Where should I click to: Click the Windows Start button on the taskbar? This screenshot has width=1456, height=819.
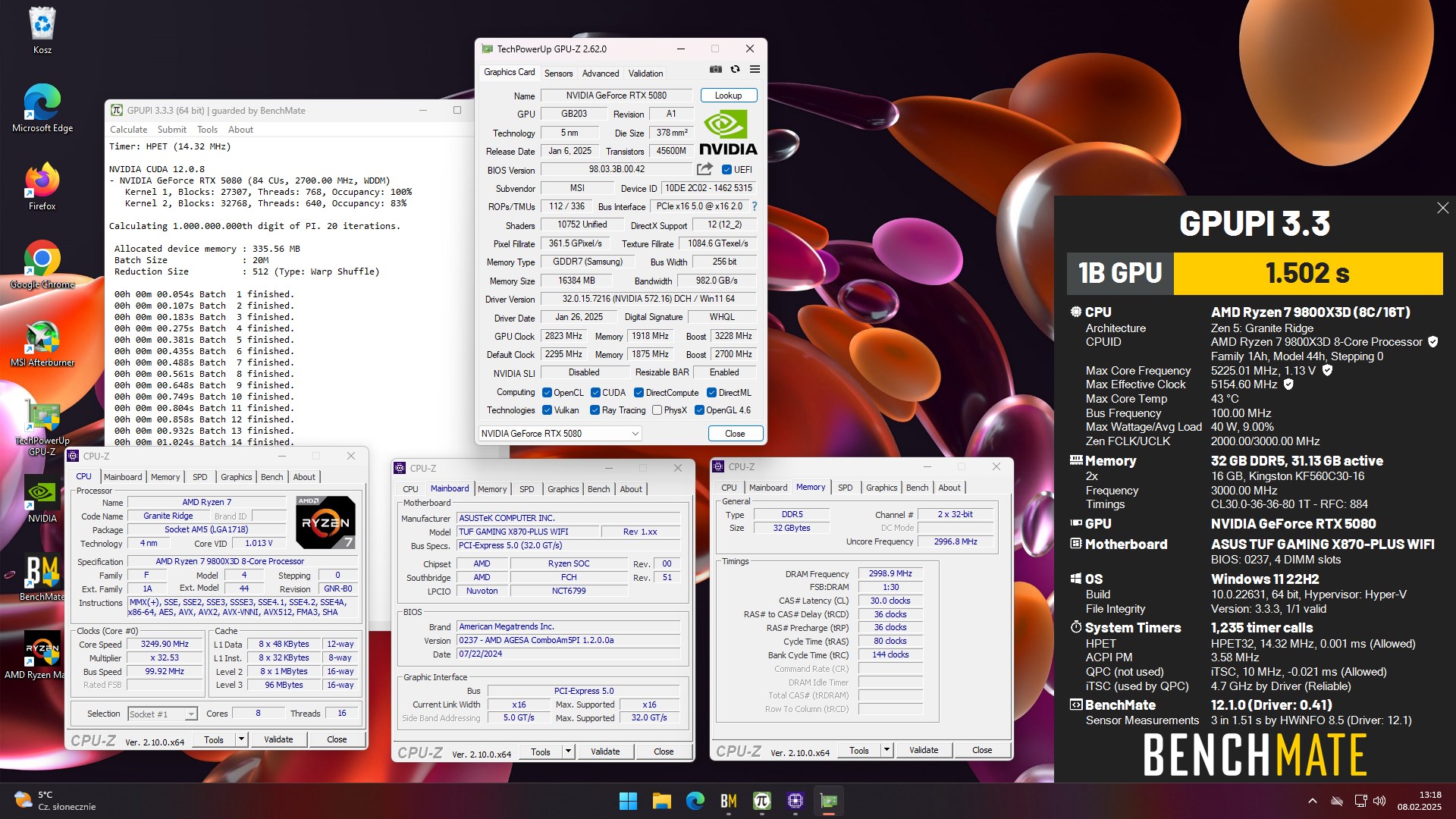point(628,801)
